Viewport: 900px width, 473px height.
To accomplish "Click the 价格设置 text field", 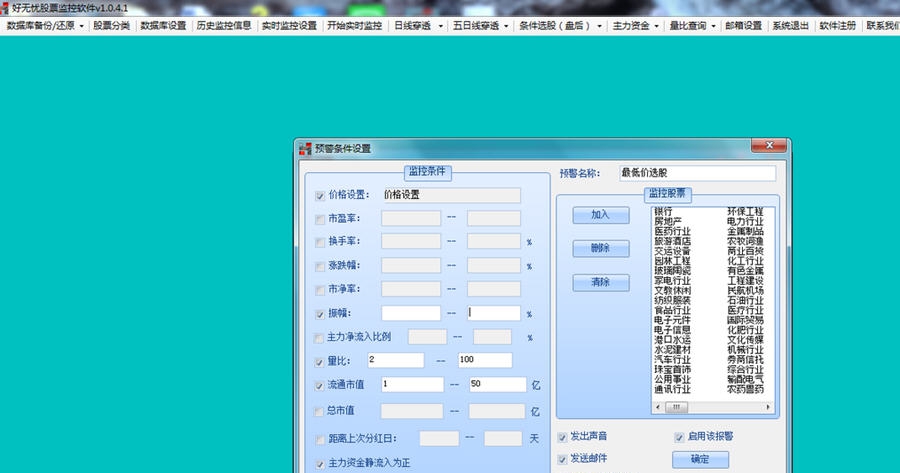I will pos(451,195).
